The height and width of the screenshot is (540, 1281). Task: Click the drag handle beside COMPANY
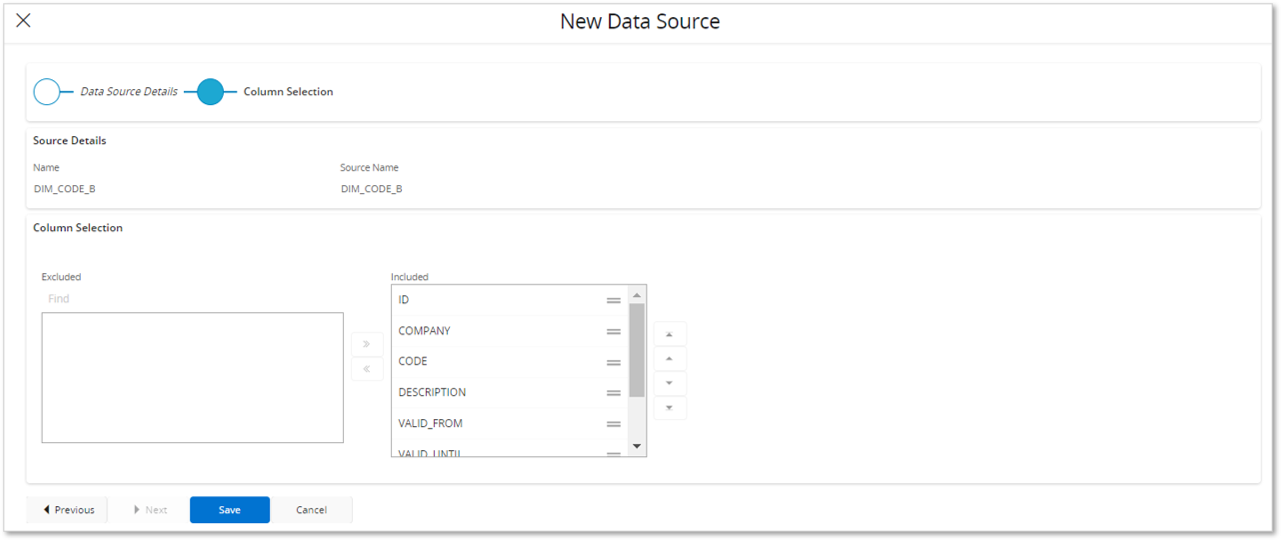pos(613,331)
